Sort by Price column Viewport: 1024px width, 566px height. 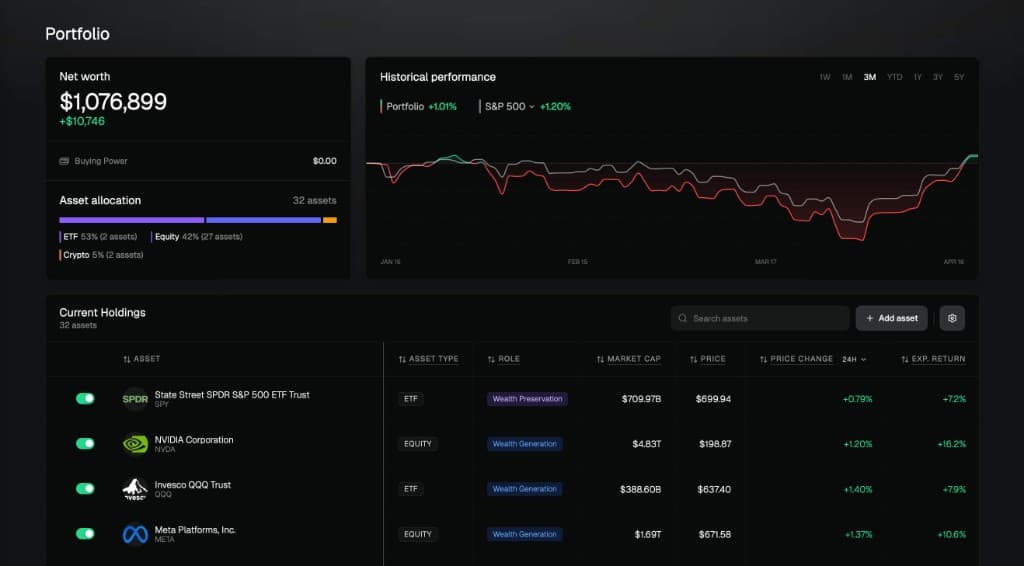pyautogui.click(x=708, y=359)
